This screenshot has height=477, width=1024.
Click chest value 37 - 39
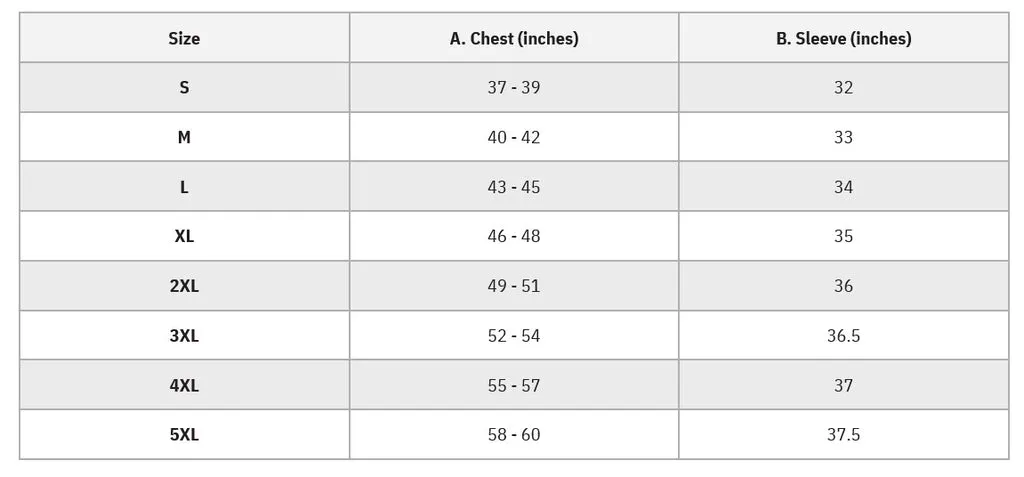pos(514,88)
